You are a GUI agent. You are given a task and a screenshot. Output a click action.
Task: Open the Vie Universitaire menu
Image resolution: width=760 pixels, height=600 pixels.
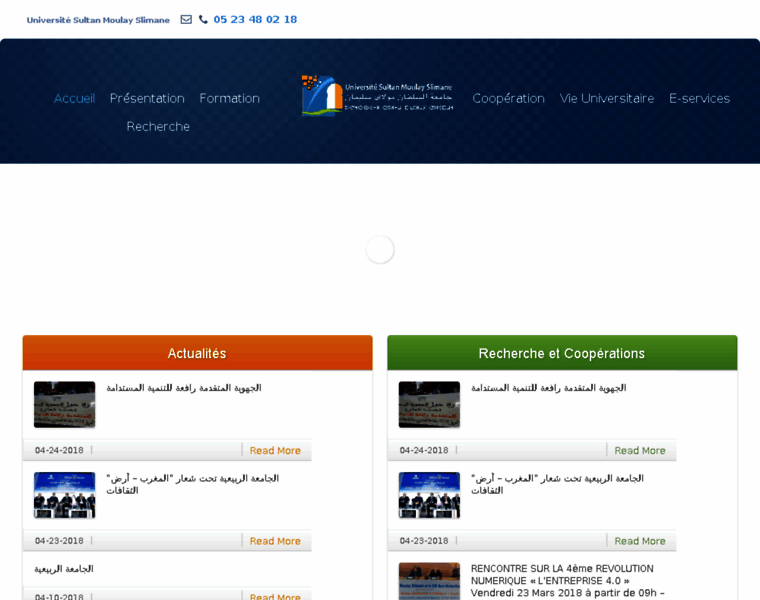click(x=607, y=98)
